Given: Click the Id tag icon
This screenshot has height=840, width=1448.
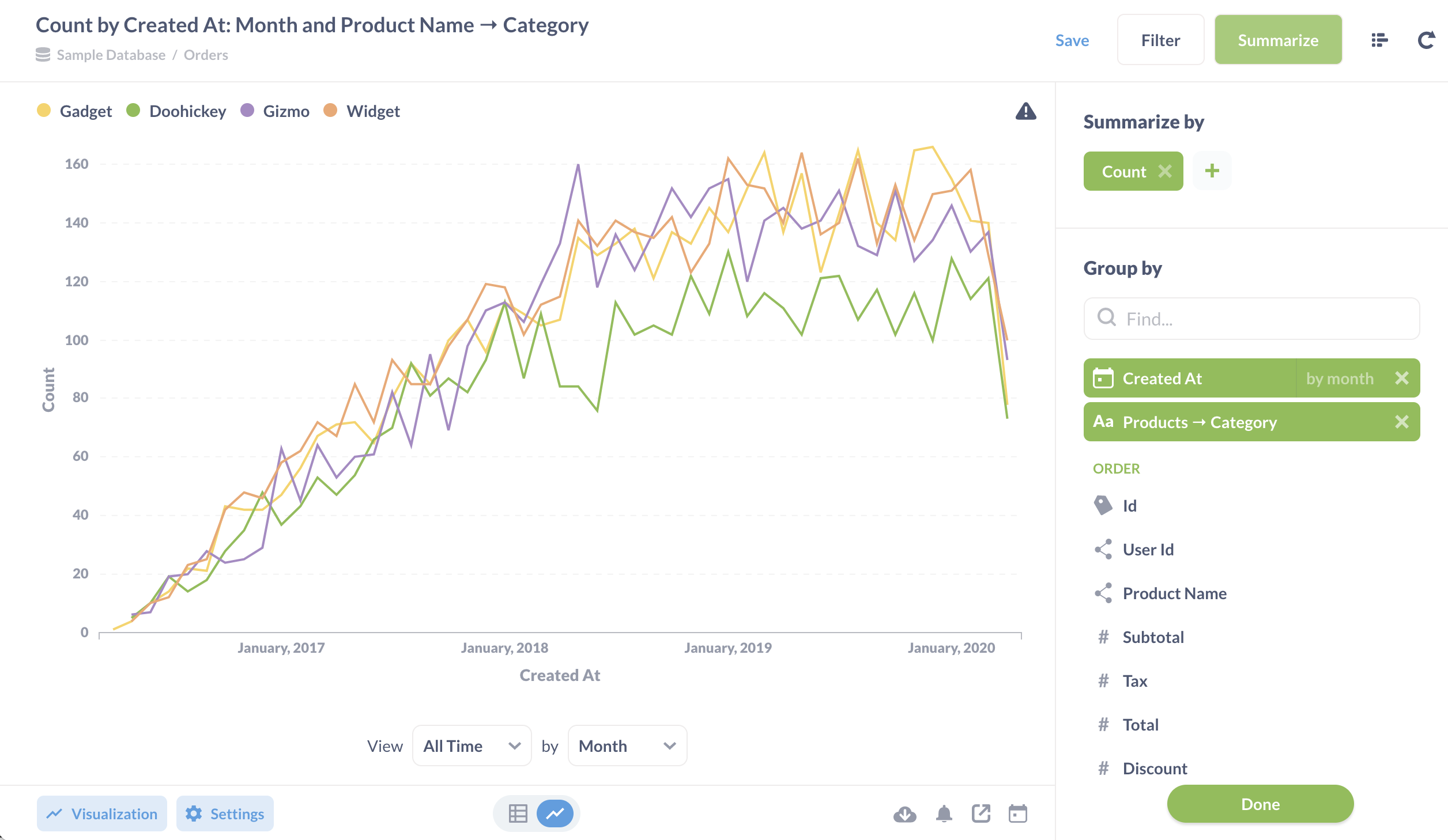Looking at the screenshot, I should coord(1103,505).
